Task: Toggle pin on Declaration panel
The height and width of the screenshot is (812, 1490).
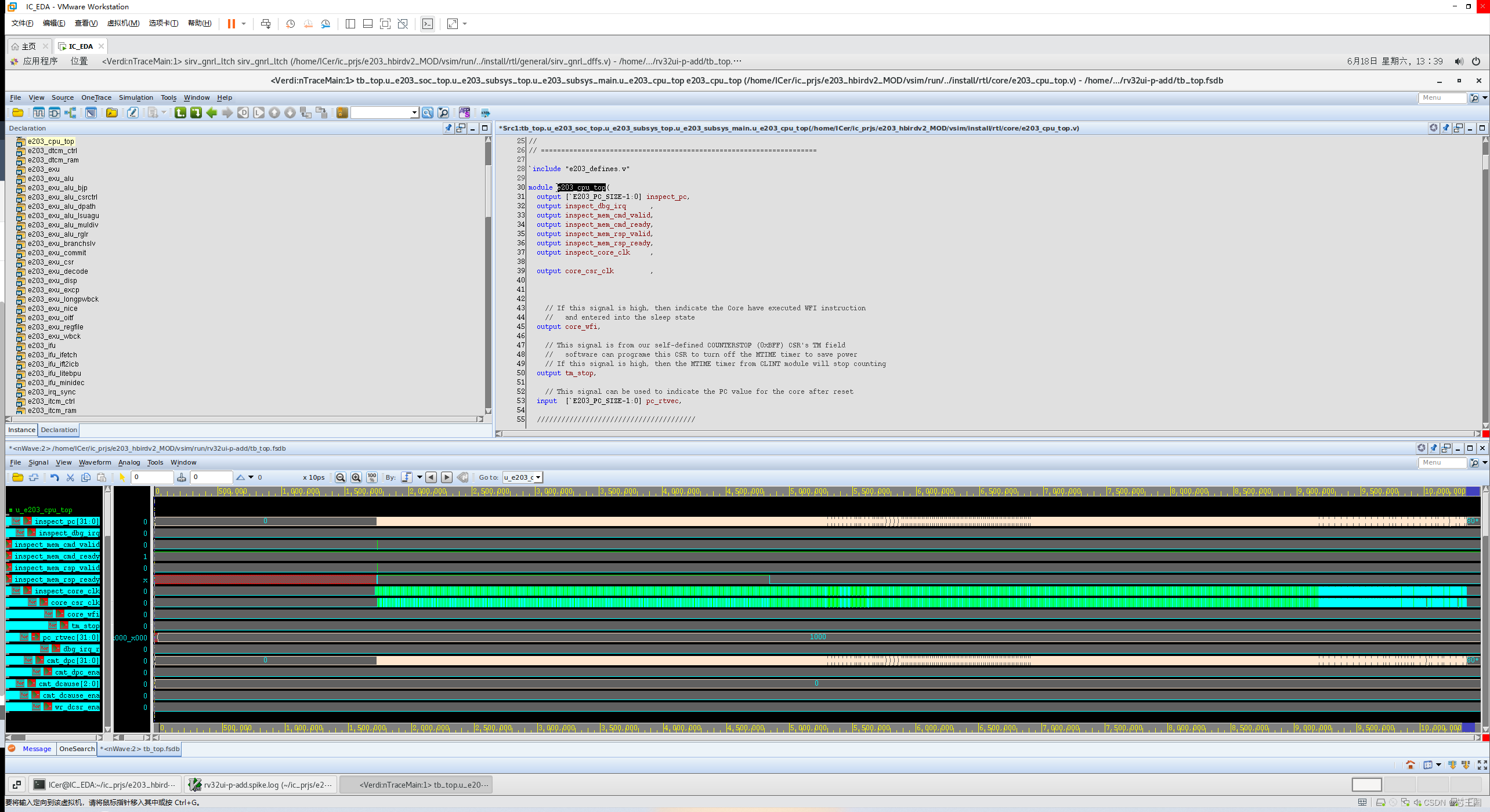Action: pyautogui.click(x=448, y=128)
